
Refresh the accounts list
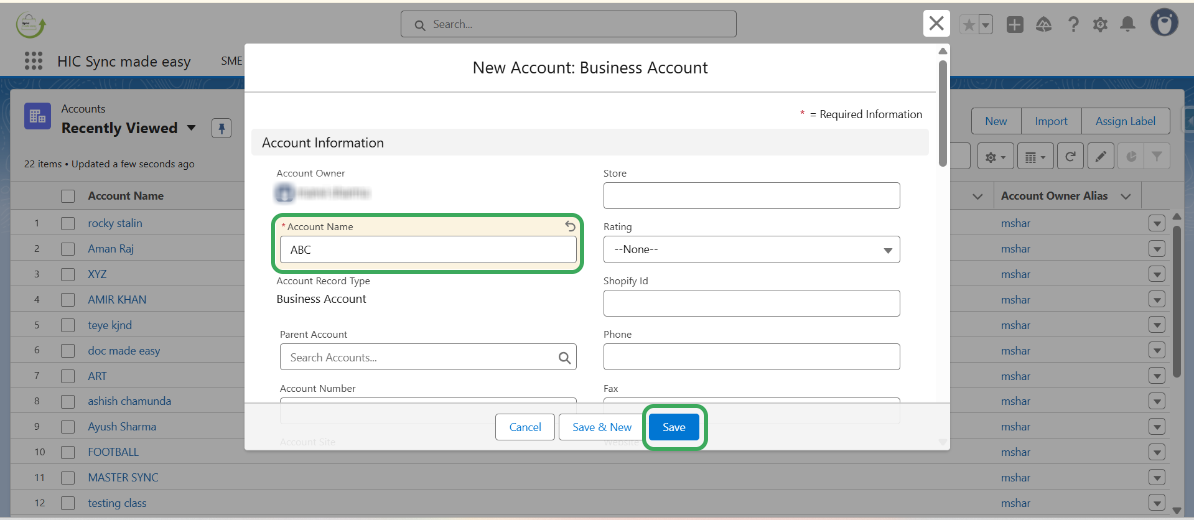pyautogui.click(x=1071, y=156)
